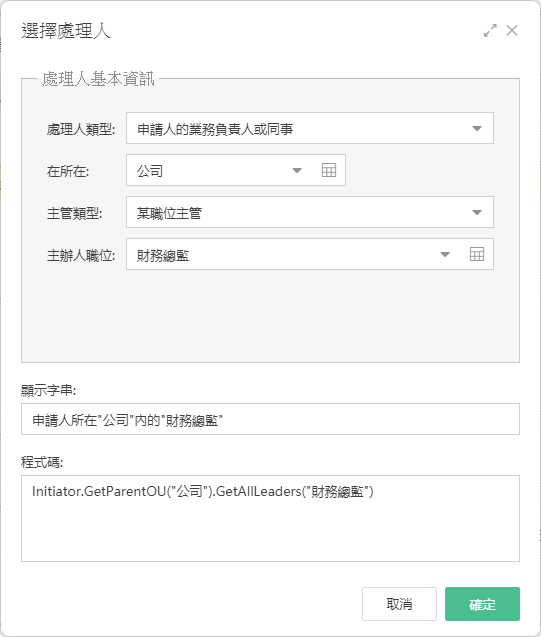Click the 財務總監 combo box text
Viewport: 541px width, 637px height.
[x=162, y=255]
